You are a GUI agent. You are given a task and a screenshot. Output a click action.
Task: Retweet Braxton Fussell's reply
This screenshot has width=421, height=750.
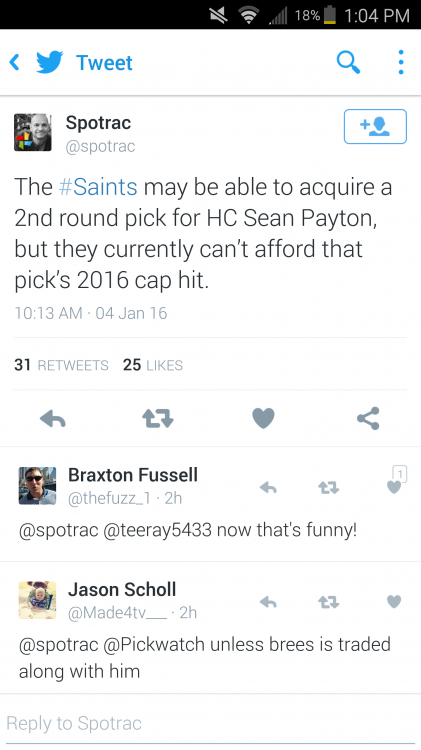click(x=329, y=487)
